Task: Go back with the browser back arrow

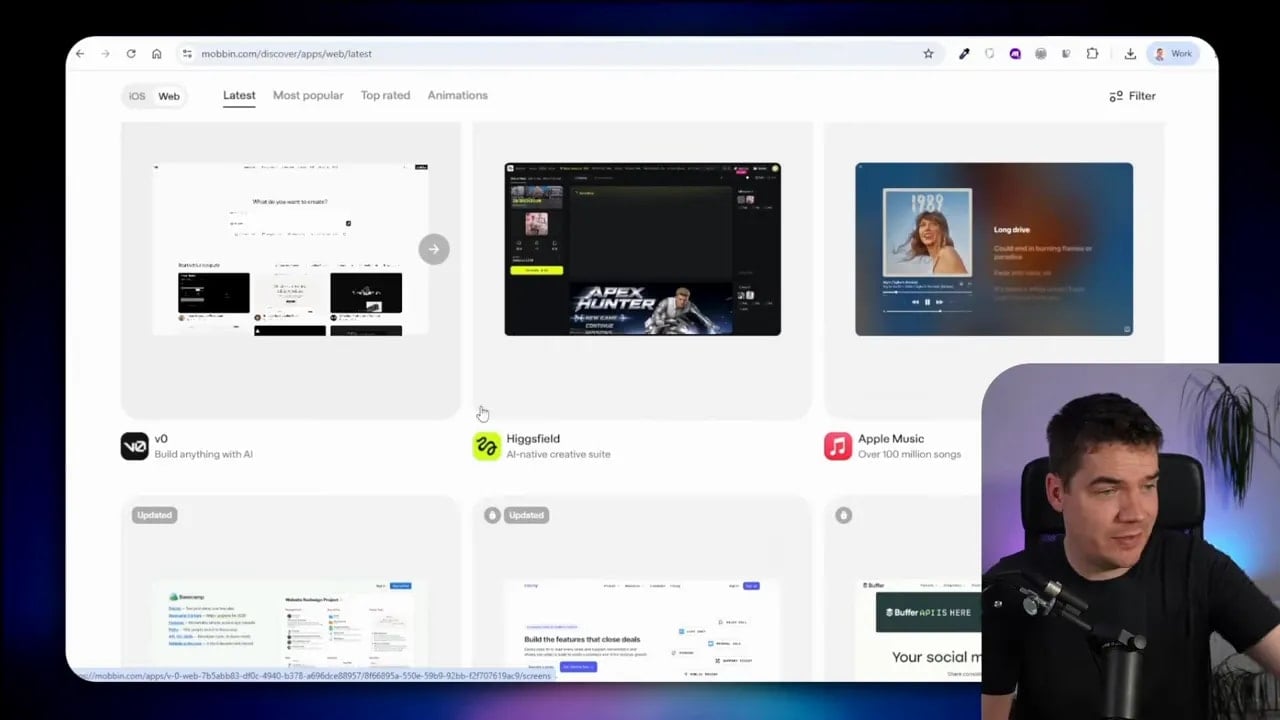Action: 80,54
